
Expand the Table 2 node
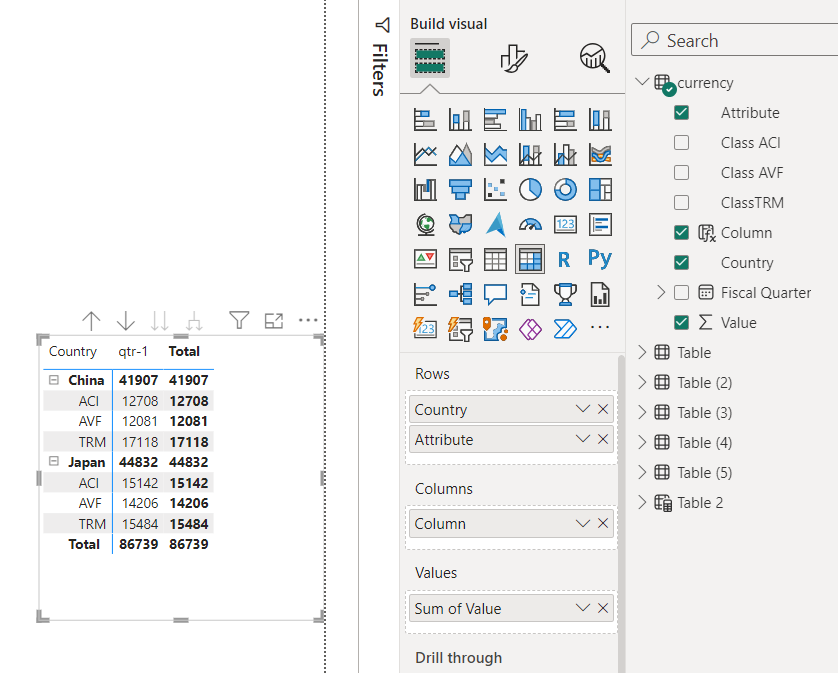click(642, 502)
